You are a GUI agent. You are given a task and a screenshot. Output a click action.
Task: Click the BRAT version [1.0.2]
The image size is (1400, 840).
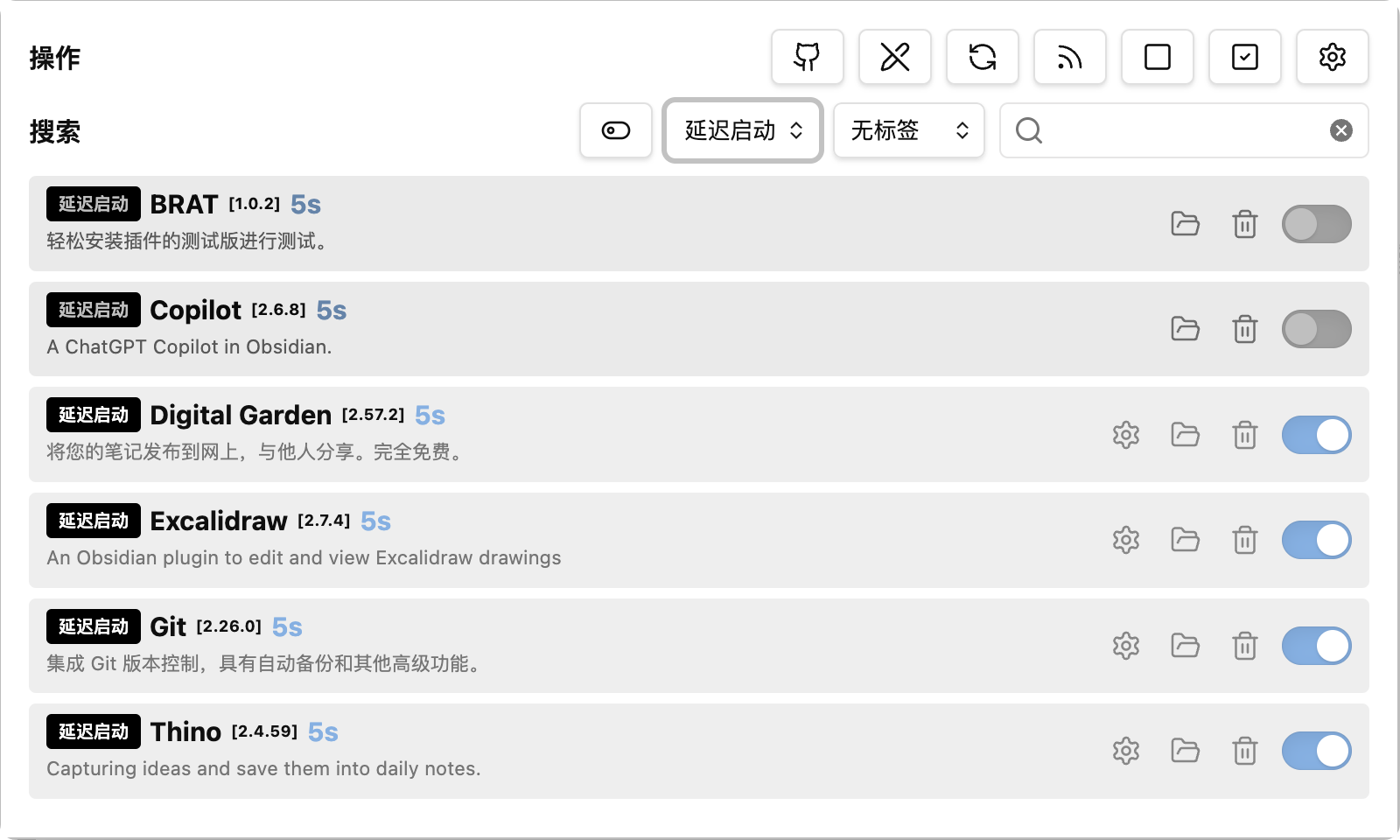point(255,204)
